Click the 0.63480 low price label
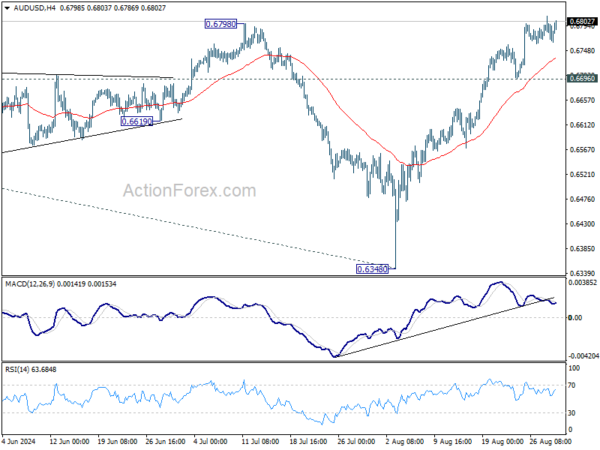 pos(372,269)
